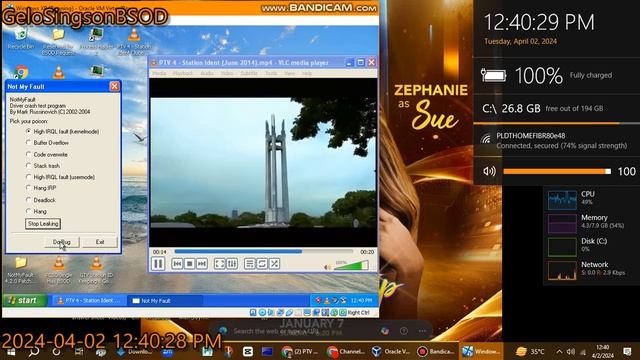Click the Network usage graph widget
Screen dimensions: 640x360
[562, 271]
